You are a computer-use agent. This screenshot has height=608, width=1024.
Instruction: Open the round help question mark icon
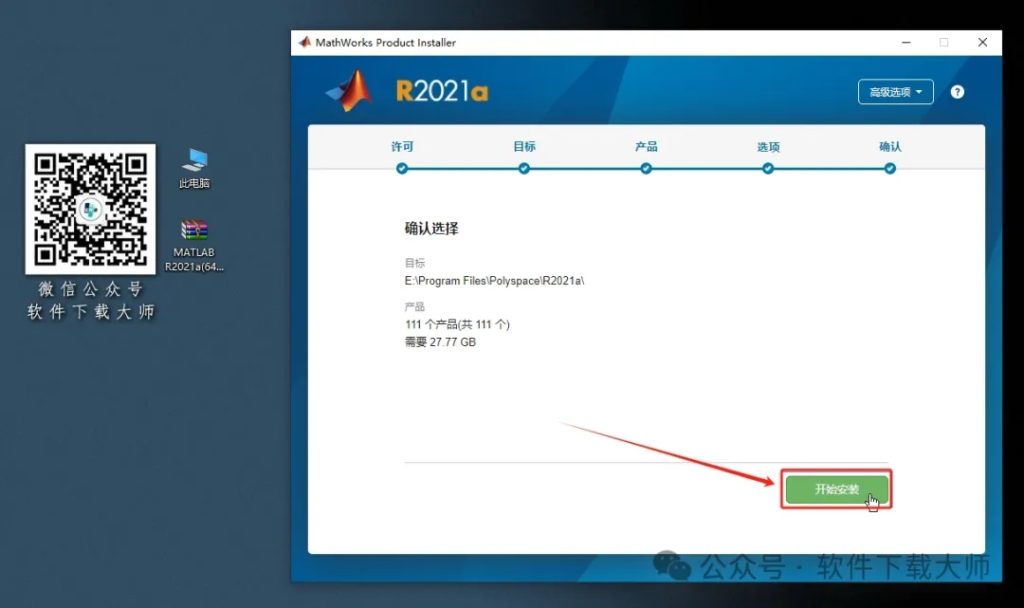pyautogui.click(x=957, y=91)
